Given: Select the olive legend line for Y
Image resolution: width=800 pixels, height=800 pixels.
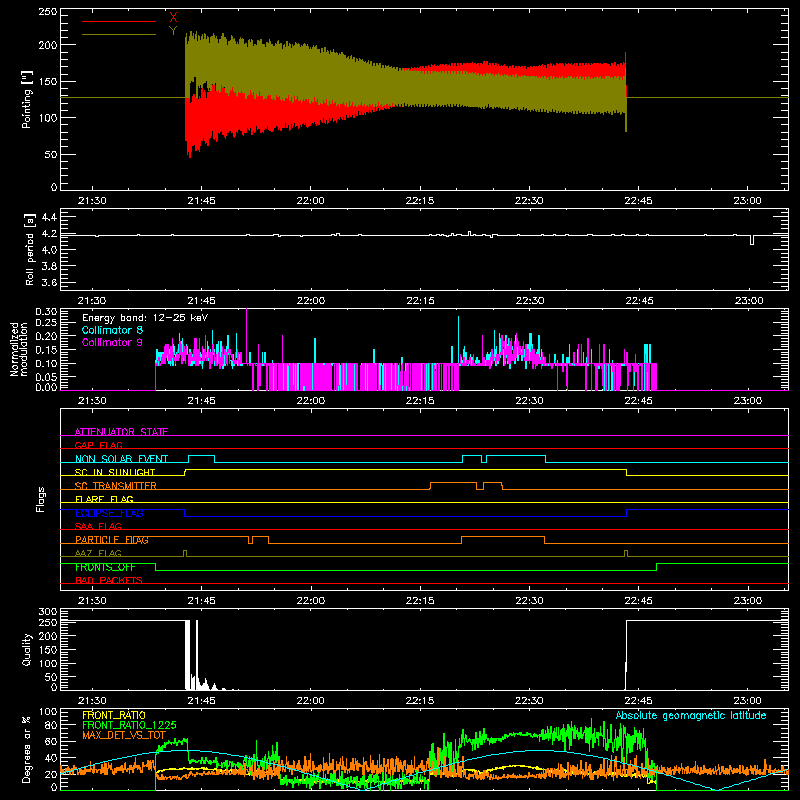Looking at the screenshot, I should point(119,34).
